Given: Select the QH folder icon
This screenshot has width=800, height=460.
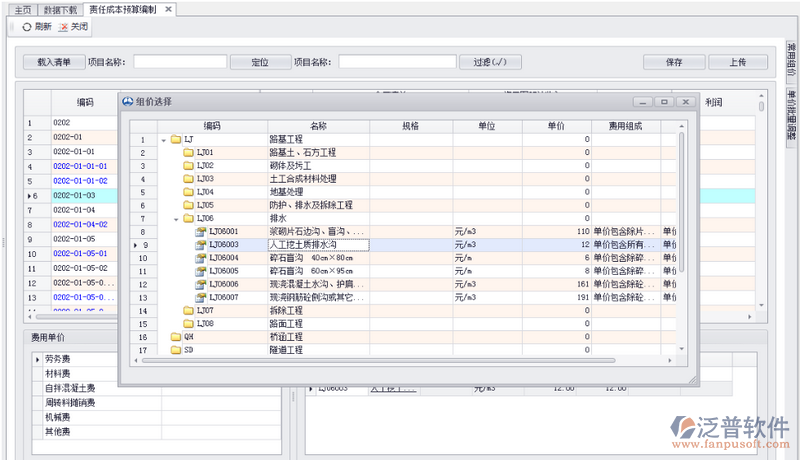Looking at the screenshot, I should coord(176,337).
